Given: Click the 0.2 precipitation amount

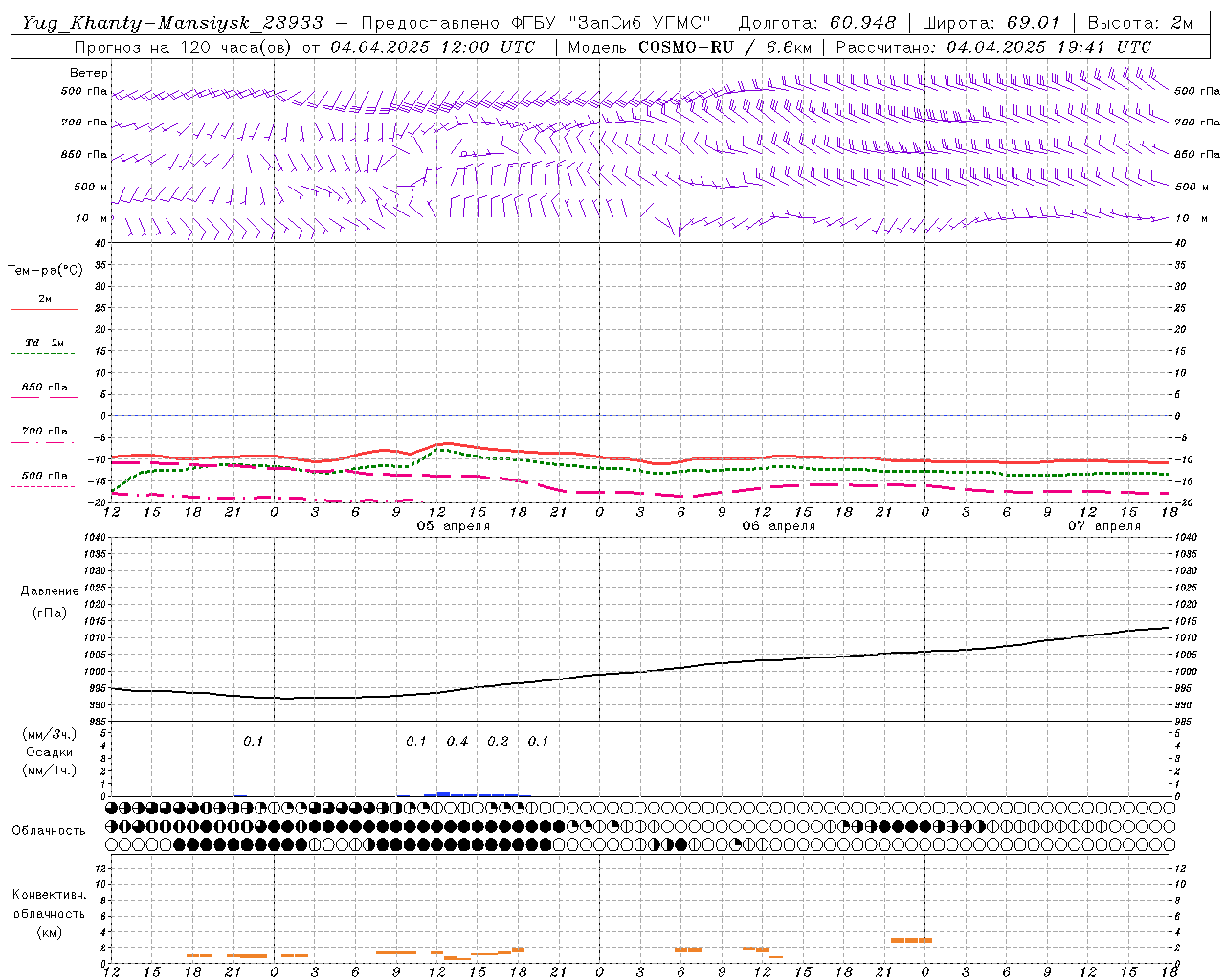Looking at the screenshot, I should 498,742.
